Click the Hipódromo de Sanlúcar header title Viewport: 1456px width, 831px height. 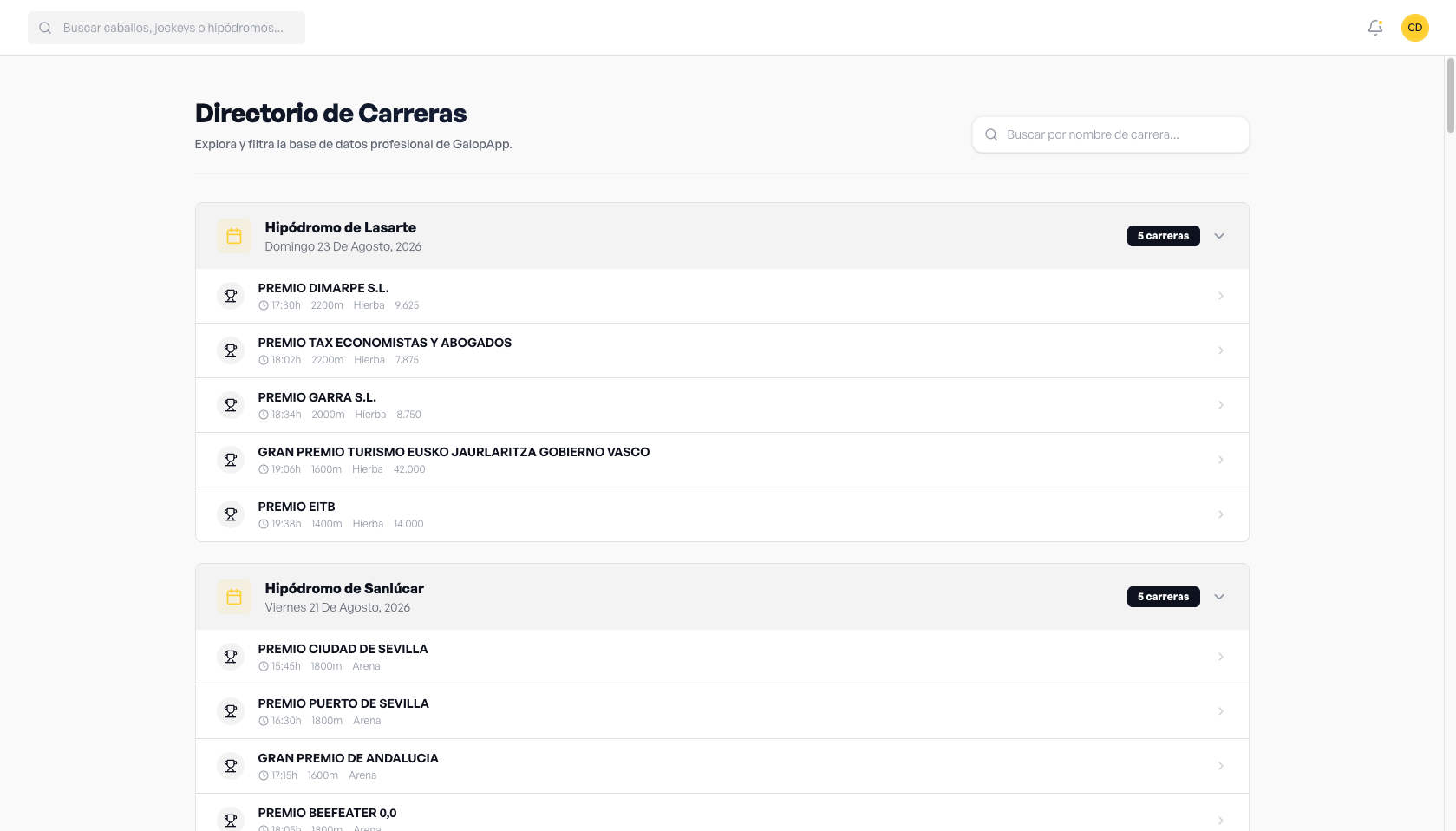point(344,588)
